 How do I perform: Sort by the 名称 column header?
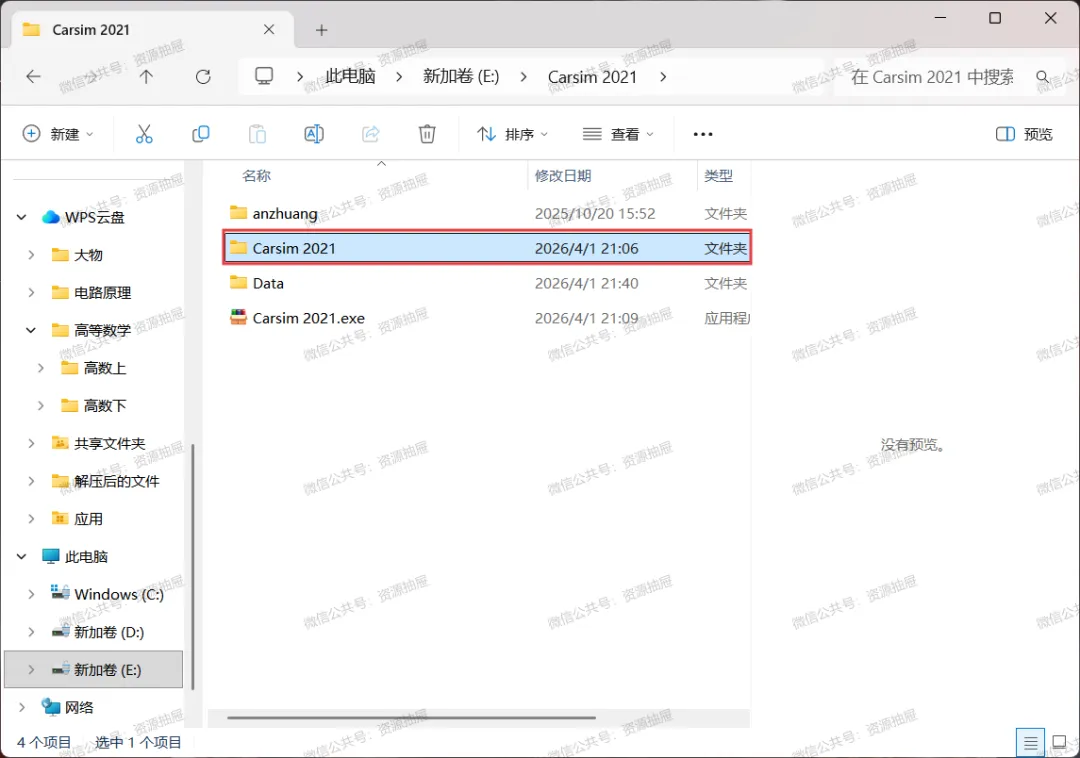[256, 176]
